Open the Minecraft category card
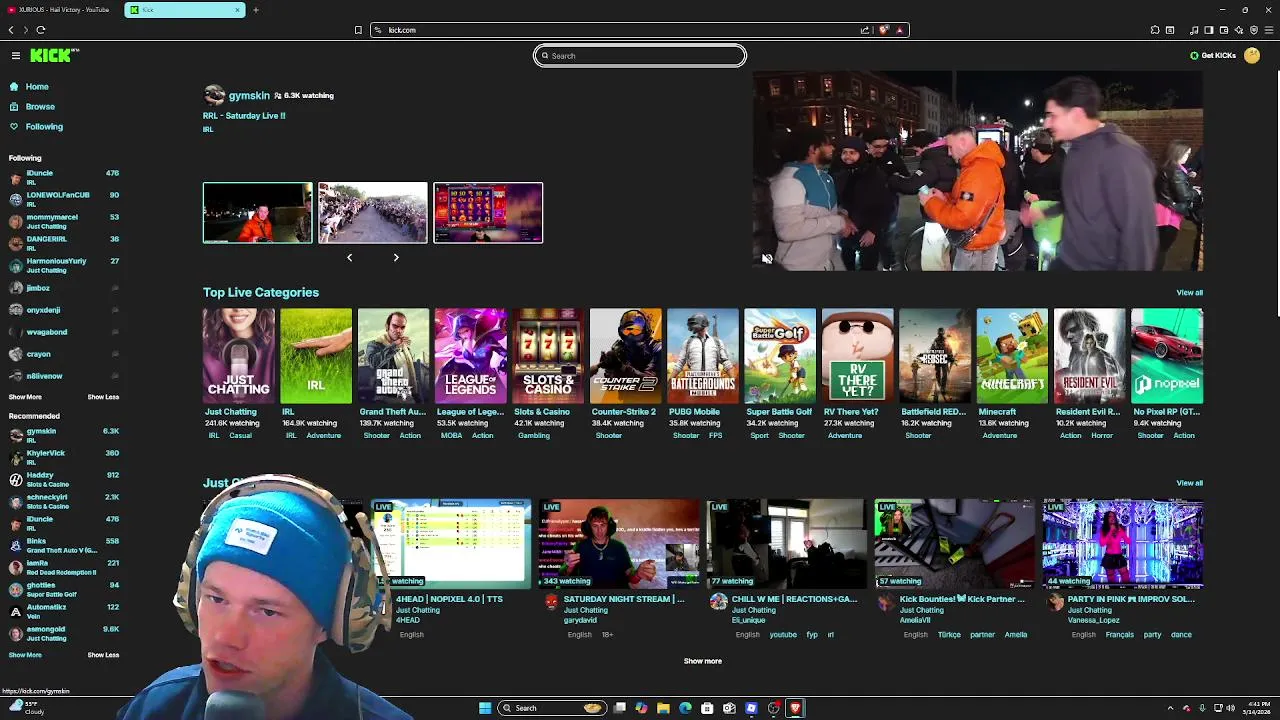 coord(1012,356)
